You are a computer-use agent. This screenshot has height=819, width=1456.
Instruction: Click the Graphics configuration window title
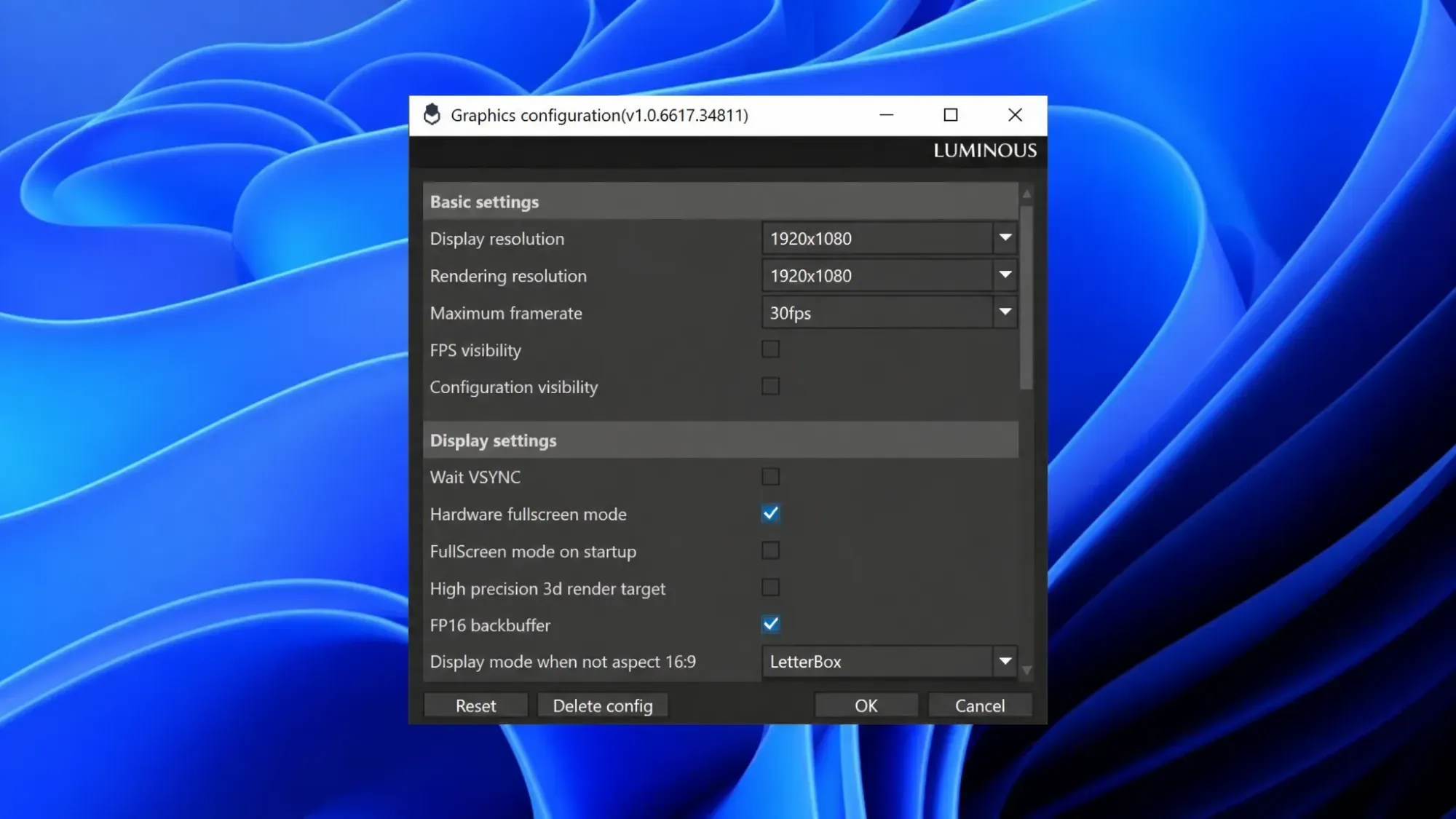[599, 115]
